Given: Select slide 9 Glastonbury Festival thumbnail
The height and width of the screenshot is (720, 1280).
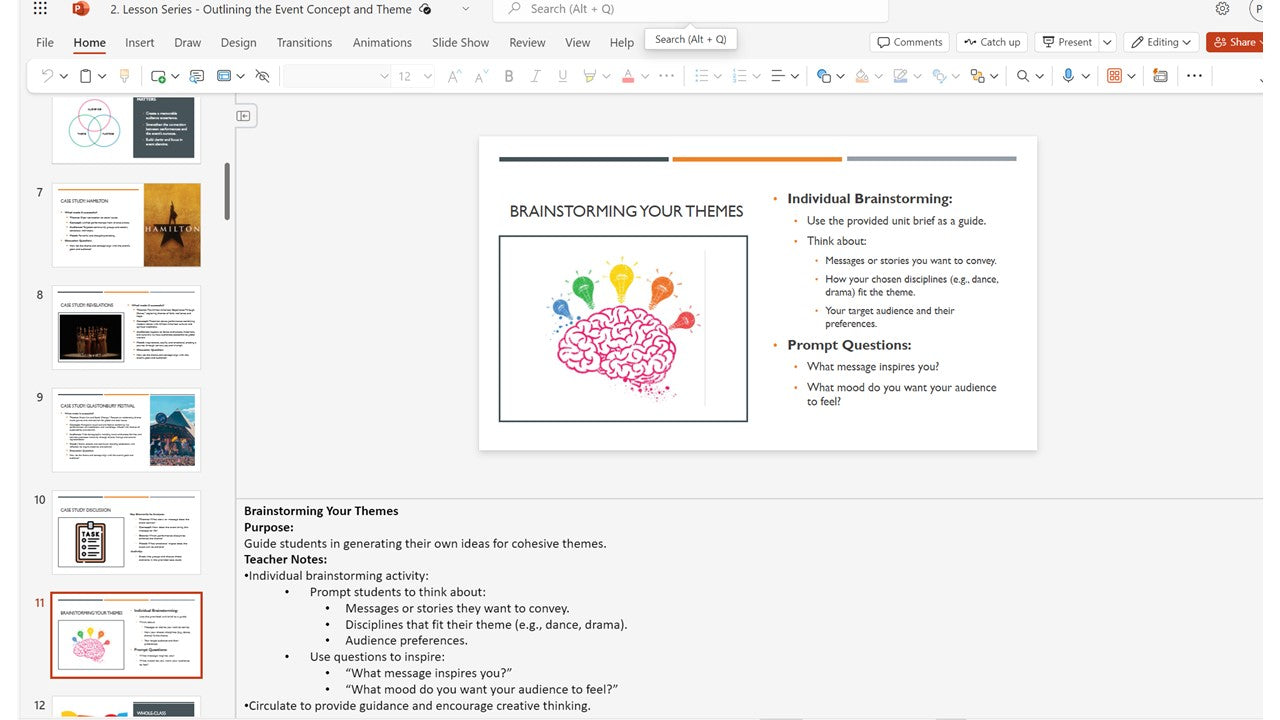Looking at the screenshot, I should [x=126, y=430].
